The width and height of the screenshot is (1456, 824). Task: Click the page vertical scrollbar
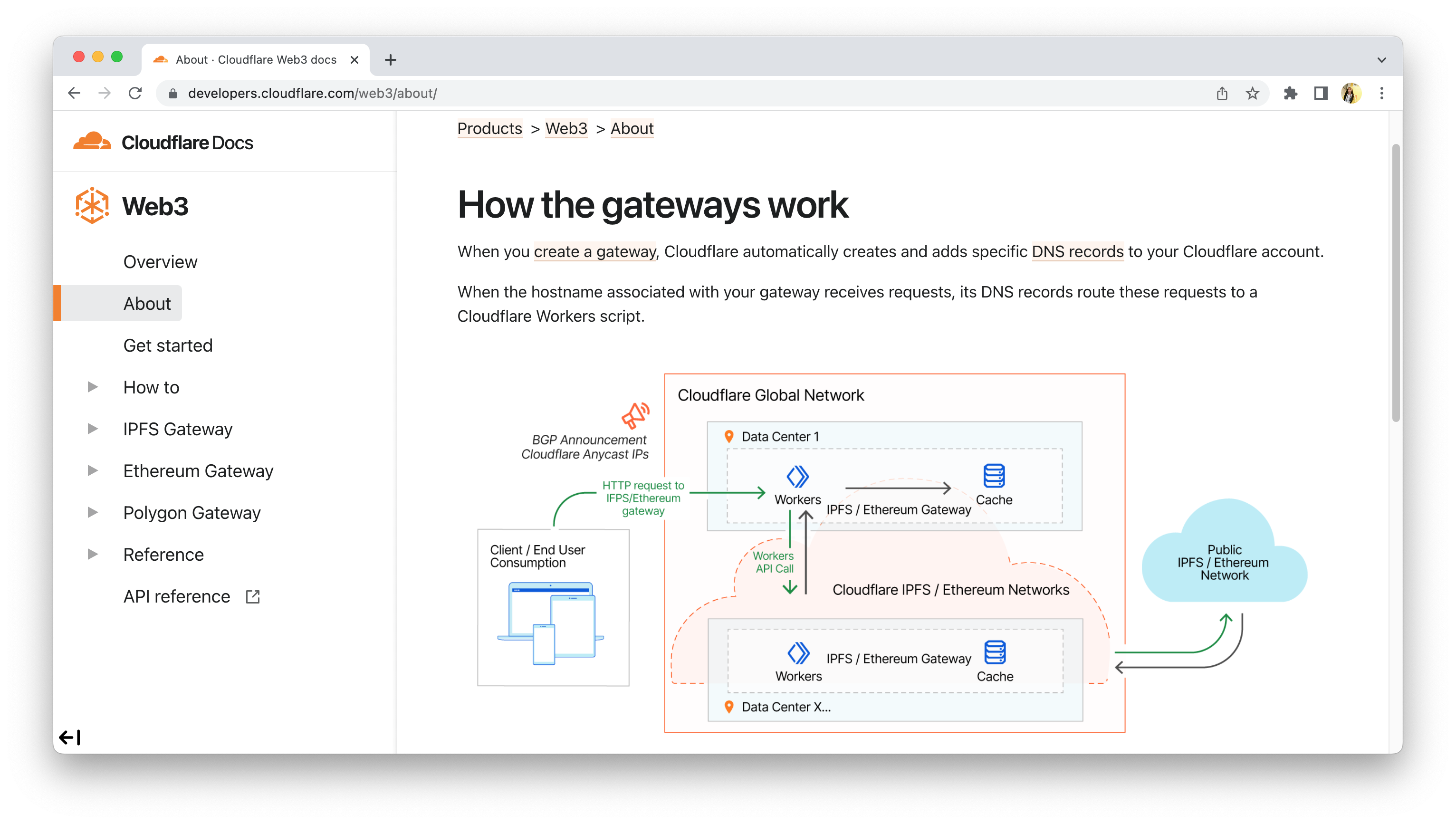1396,283
